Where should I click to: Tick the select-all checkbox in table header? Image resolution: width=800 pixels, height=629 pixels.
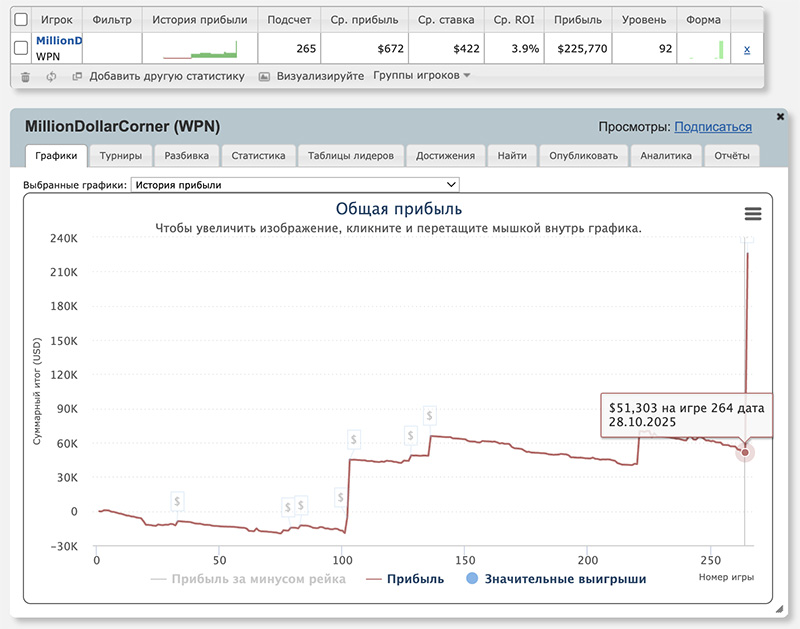click(21, 19)
